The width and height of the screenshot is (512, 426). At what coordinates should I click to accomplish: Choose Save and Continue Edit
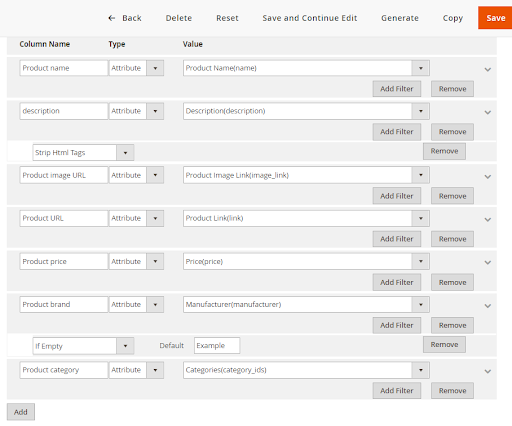pos(310,18)
